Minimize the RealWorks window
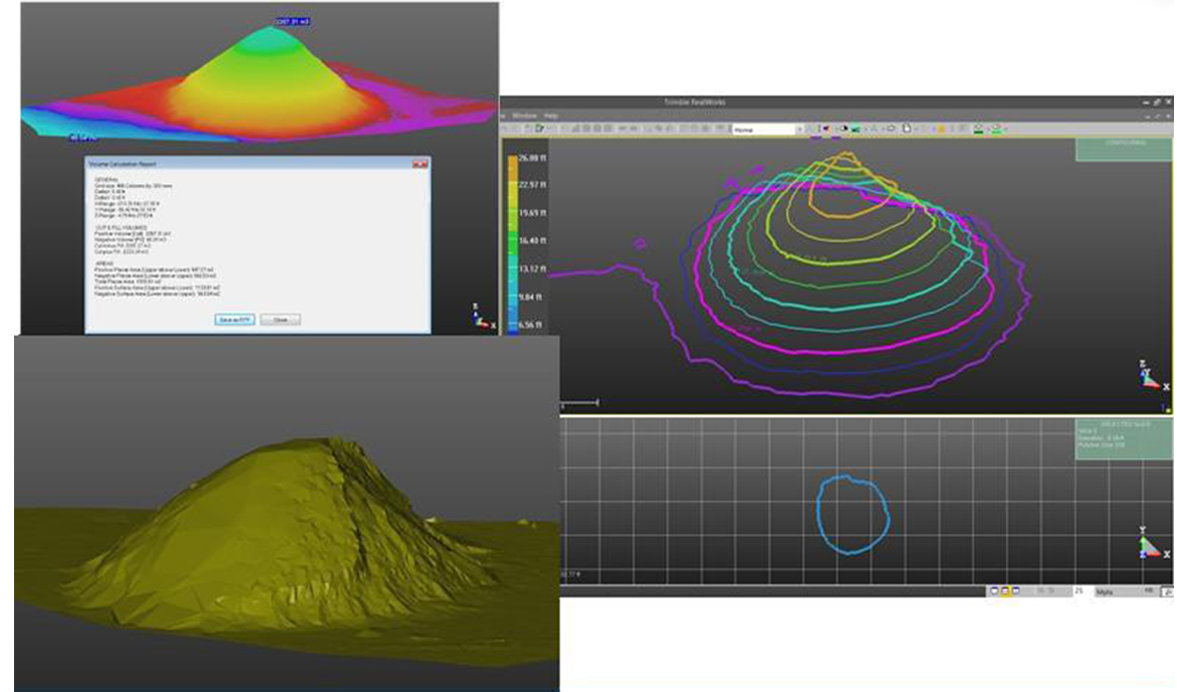 coord(1145,102)
